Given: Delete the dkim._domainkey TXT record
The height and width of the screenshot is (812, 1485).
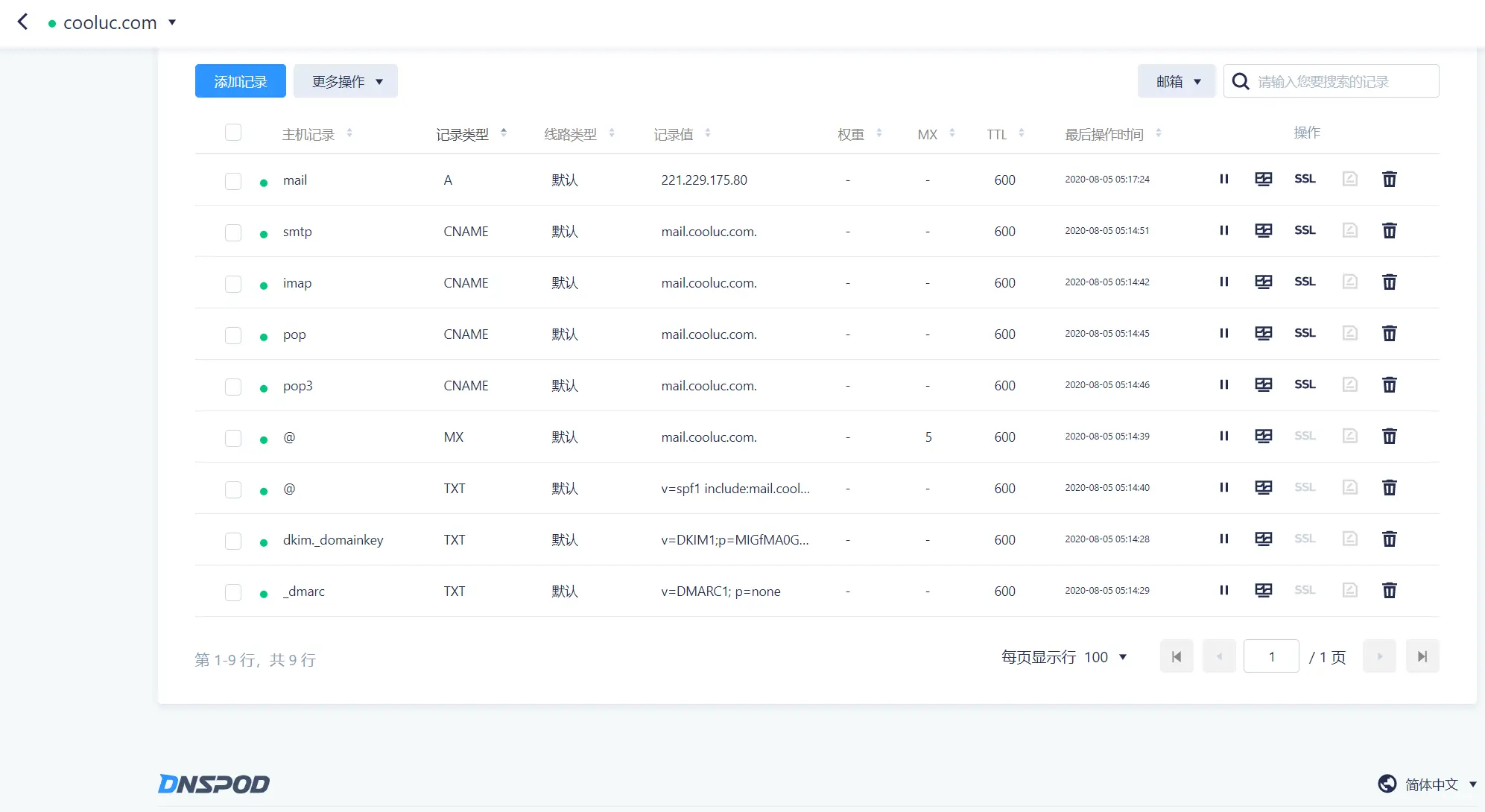Looking at the screenshot, I should pos(1390,539).
